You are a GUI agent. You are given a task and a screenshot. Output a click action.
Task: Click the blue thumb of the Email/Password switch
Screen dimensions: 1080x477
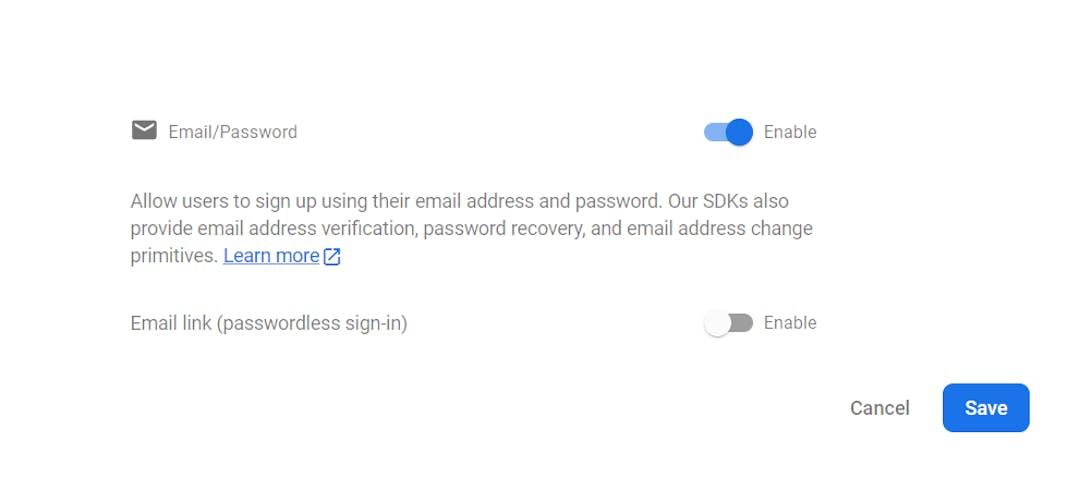739,132
